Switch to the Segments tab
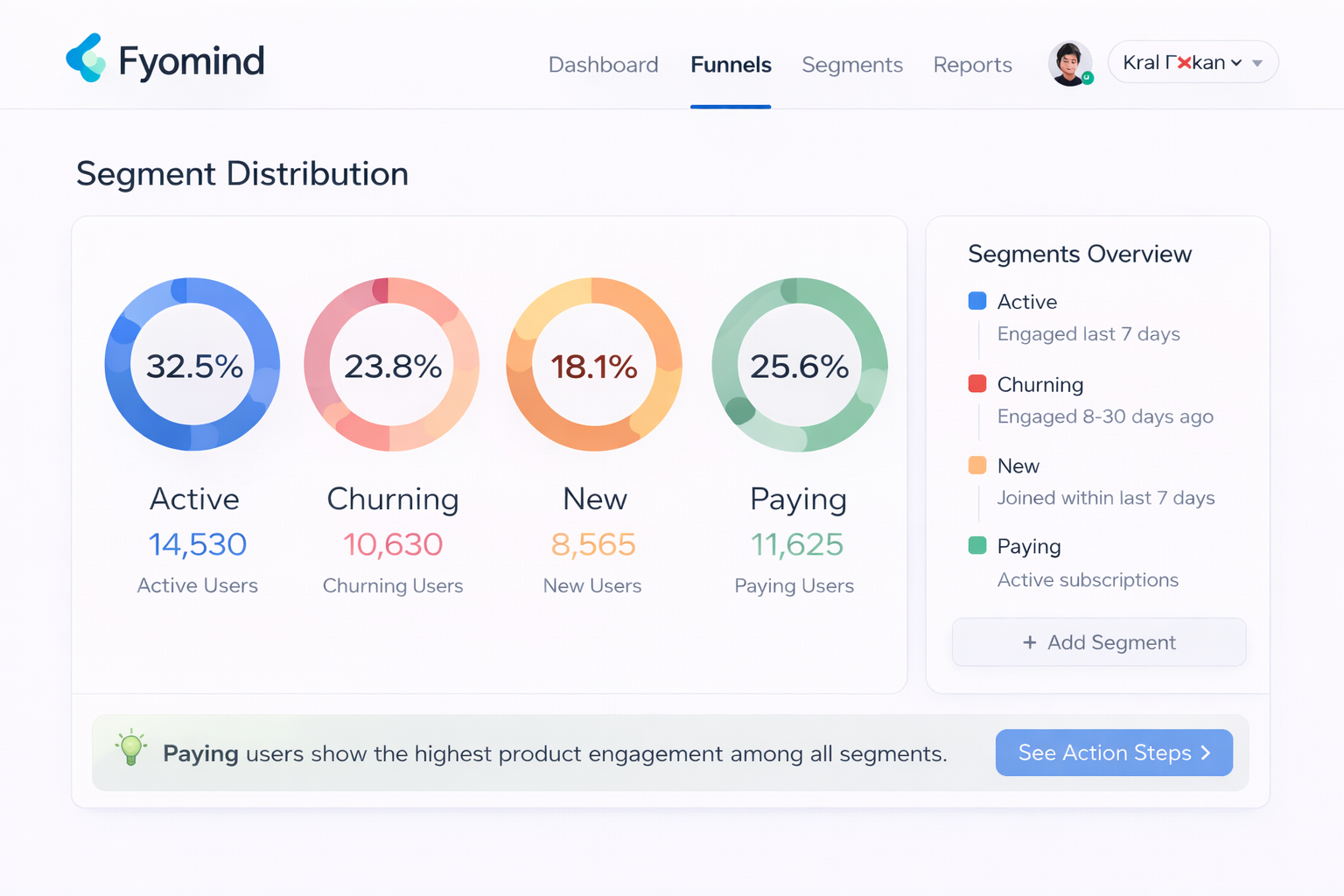Viewport: 1344px width, 896px height. [851, 65]
